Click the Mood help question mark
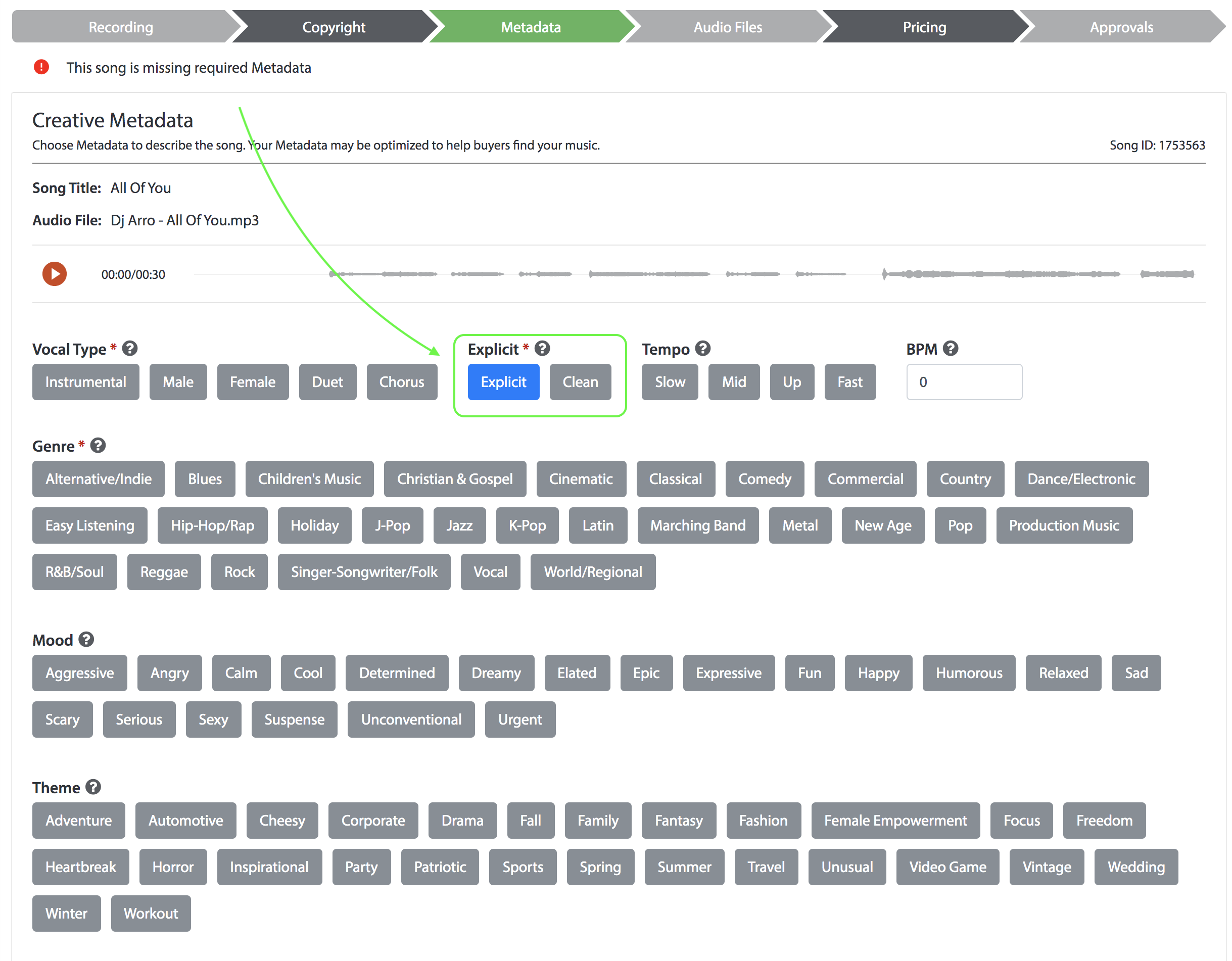1232x961 pixels. [x=86, y=640]
